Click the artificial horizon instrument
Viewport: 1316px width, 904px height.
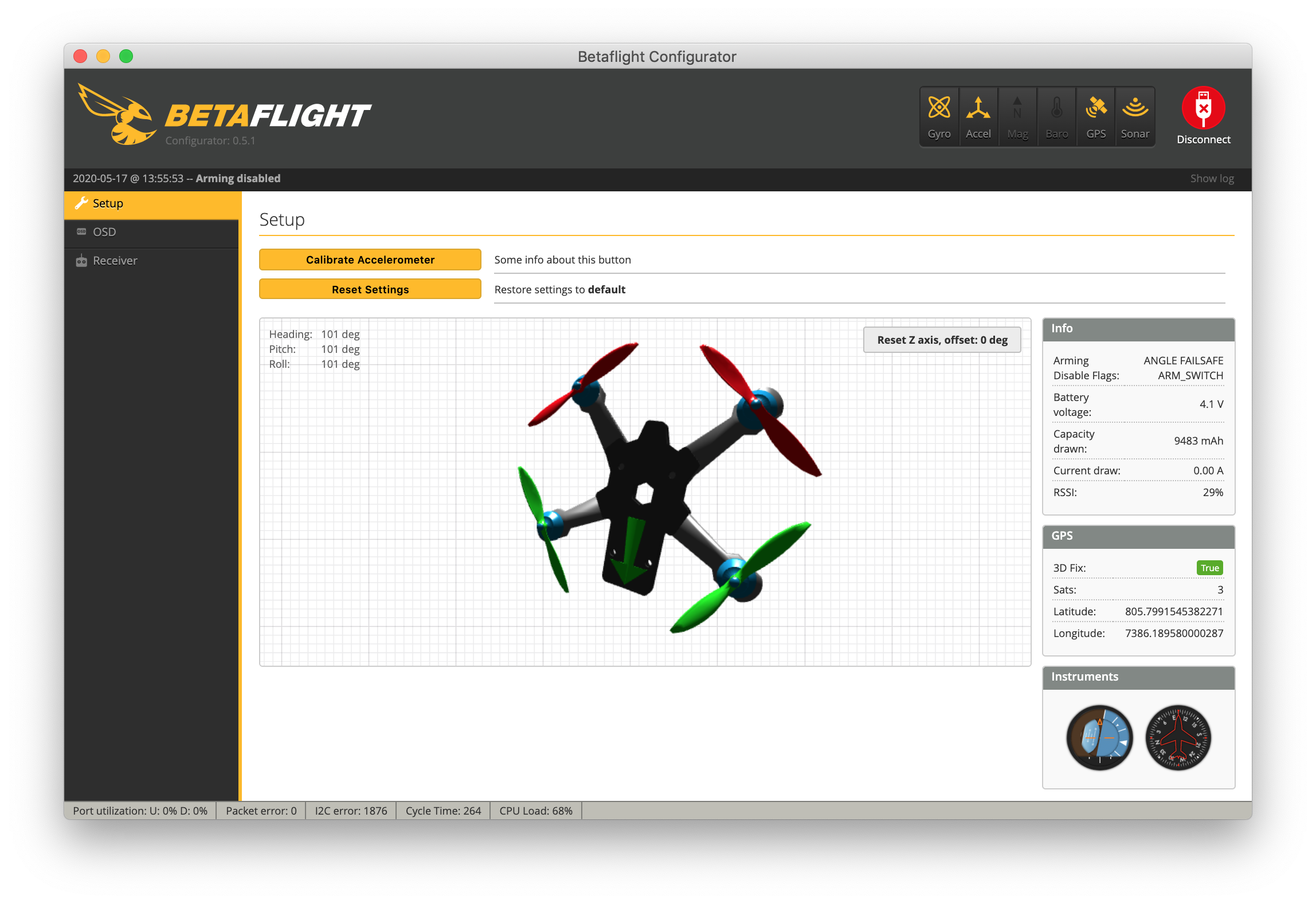click(x=1099, y=737)
